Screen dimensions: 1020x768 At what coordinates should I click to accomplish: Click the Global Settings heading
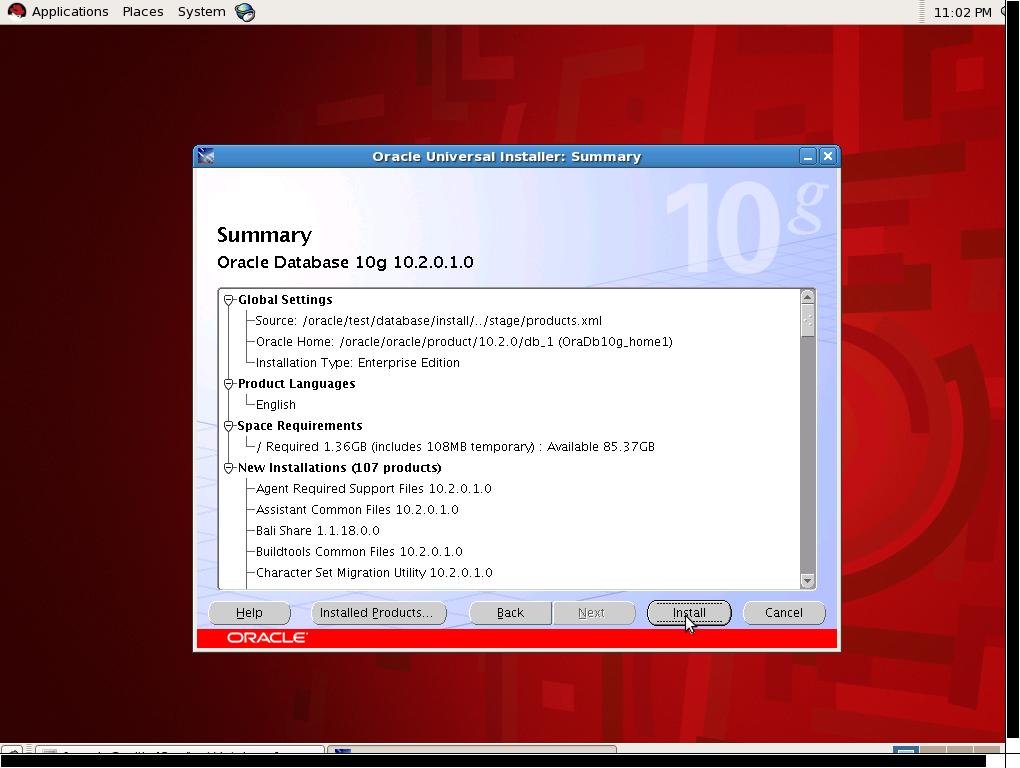click(285, 300)
